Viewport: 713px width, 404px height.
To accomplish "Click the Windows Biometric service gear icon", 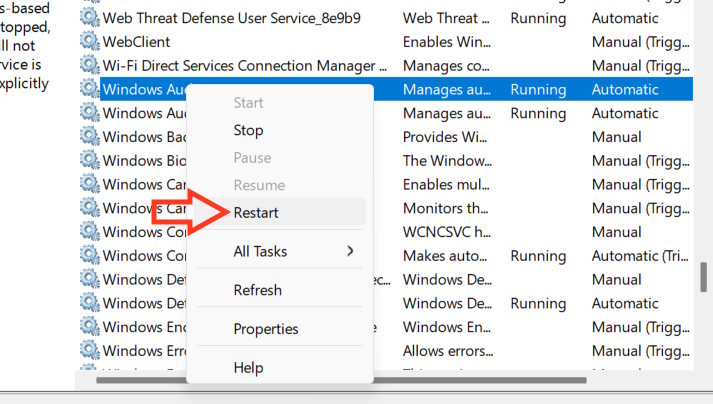I will 90,161.
